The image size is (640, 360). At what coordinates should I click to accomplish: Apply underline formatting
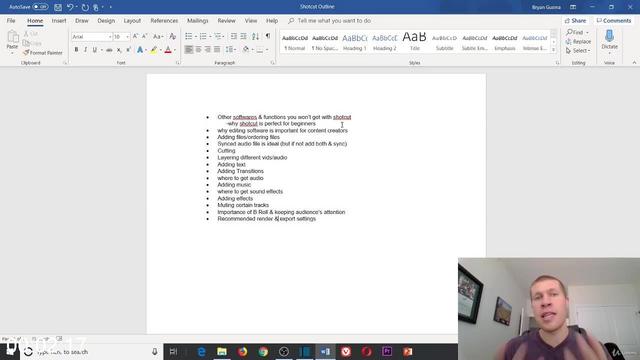point(94,50)
